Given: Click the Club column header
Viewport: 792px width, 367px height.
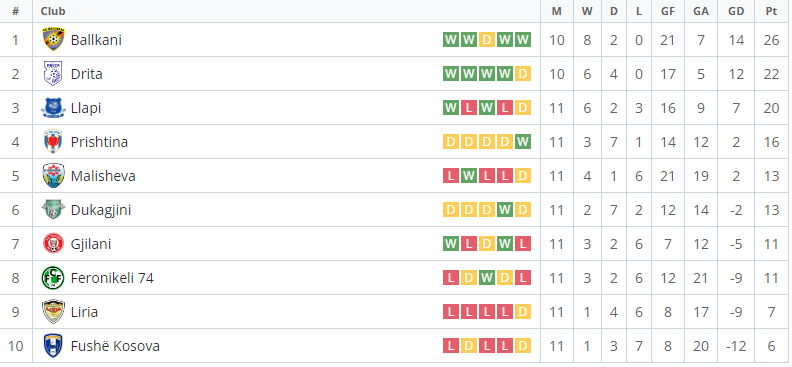Looking at the screenshot, I should coord(53,11).
